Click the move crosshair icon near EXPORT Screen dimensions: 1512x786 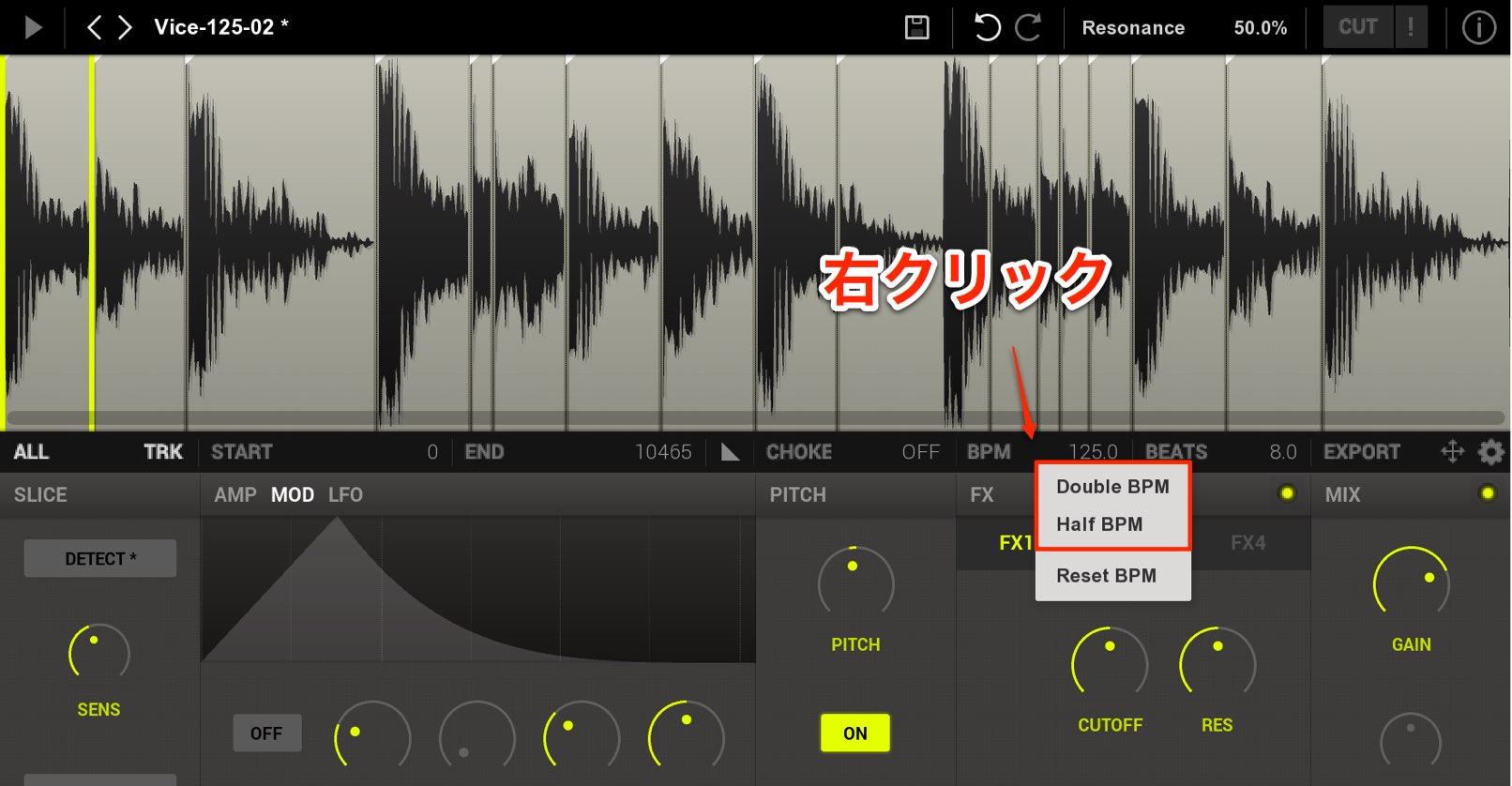[1452, 451]
